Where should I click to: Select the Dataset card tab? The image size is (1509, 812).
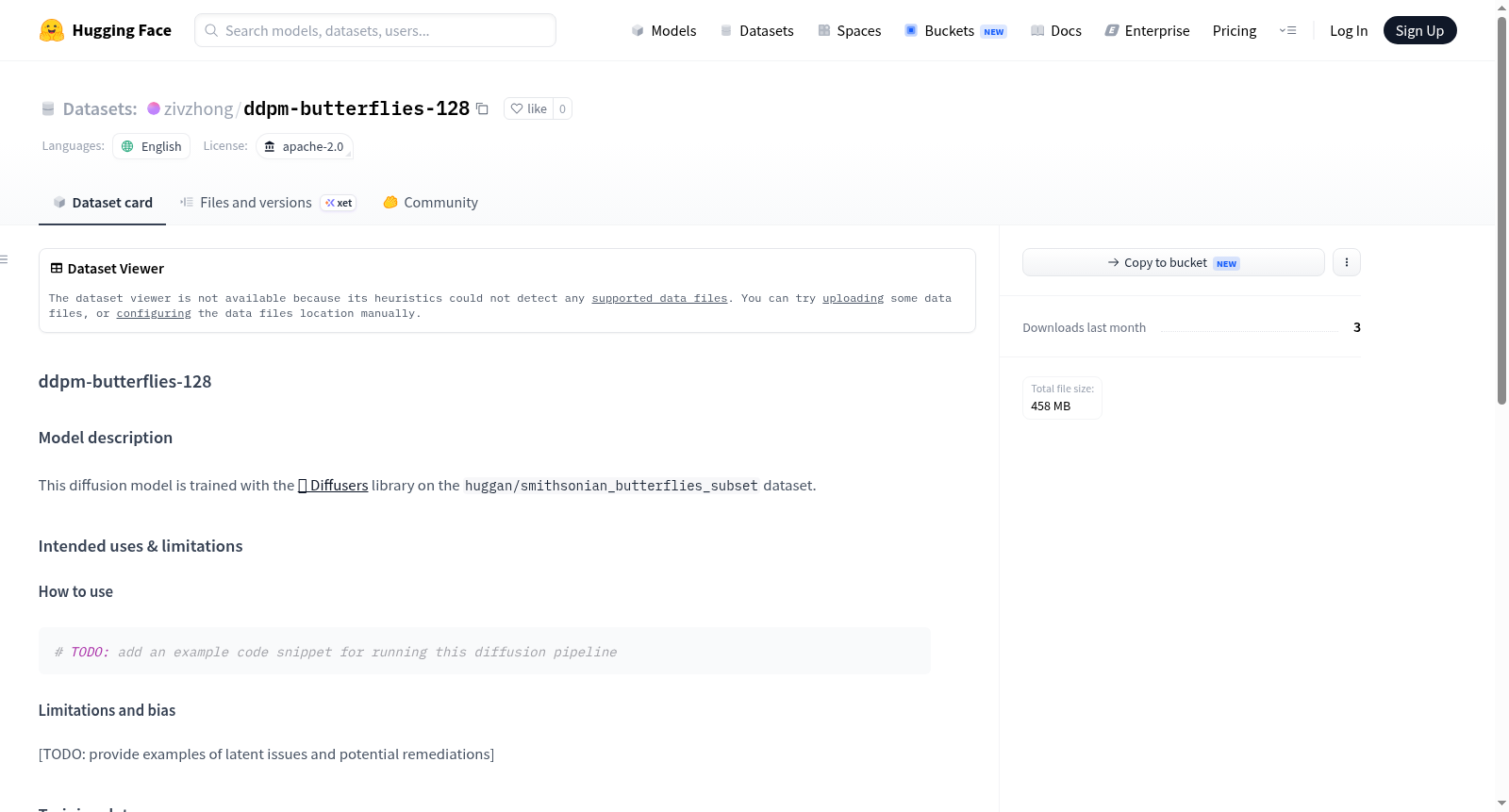[103, 203]
